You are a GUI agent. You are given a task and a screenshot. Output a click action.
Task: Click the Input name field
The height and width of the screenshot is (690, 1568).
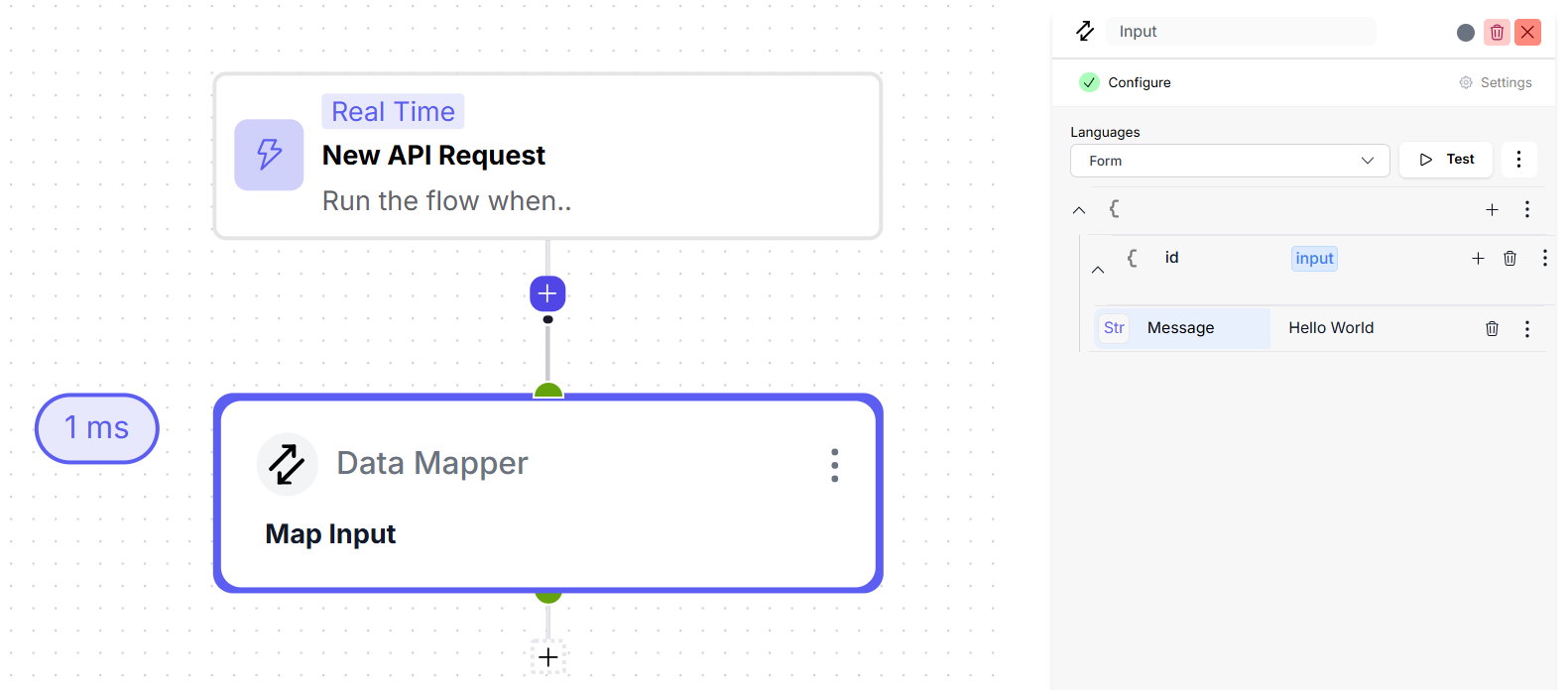coord(1240,32)
